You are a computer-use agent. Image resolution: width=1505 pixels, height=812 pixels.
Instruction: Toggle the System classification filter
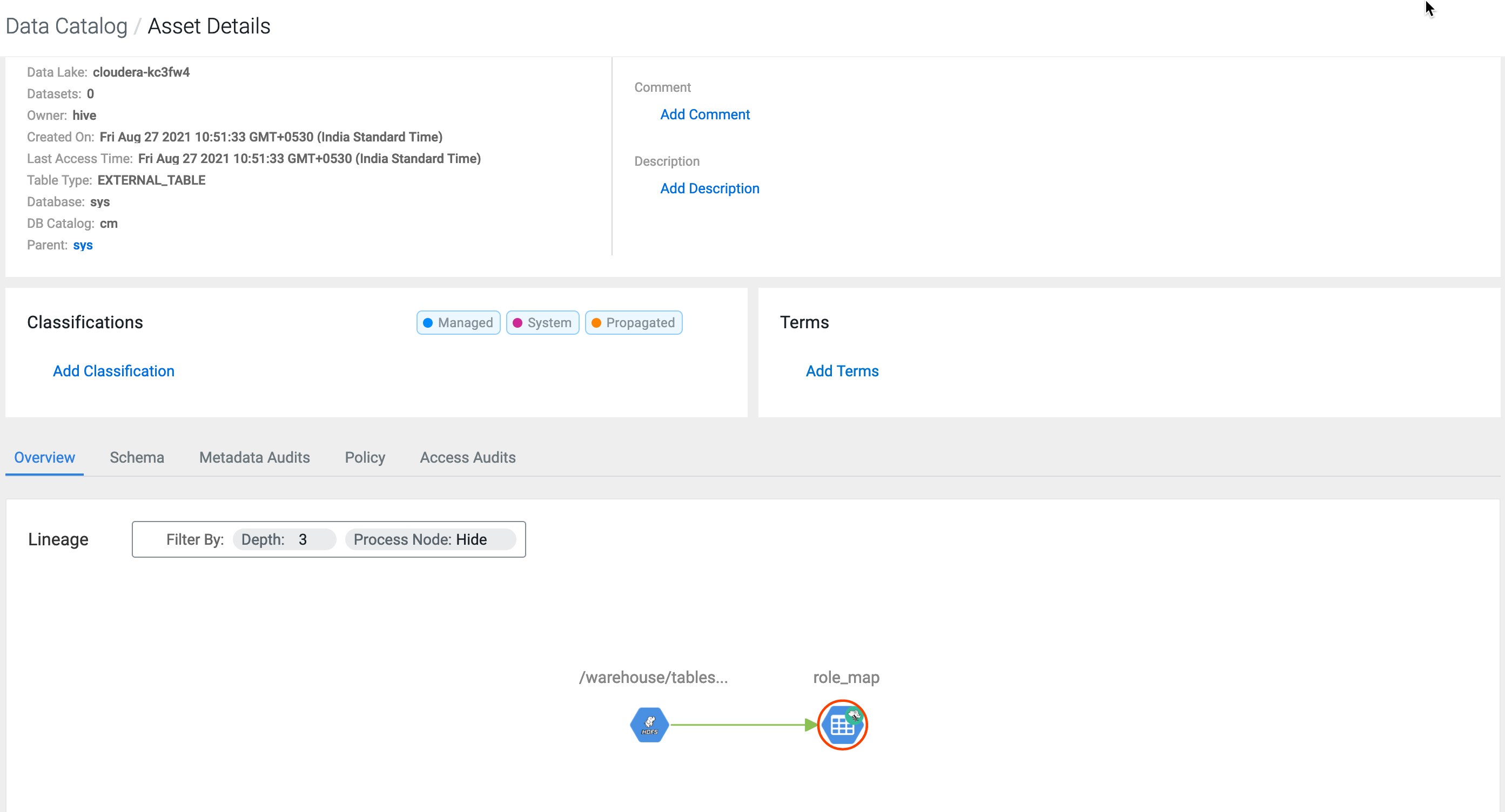click(x=542, y=323)
